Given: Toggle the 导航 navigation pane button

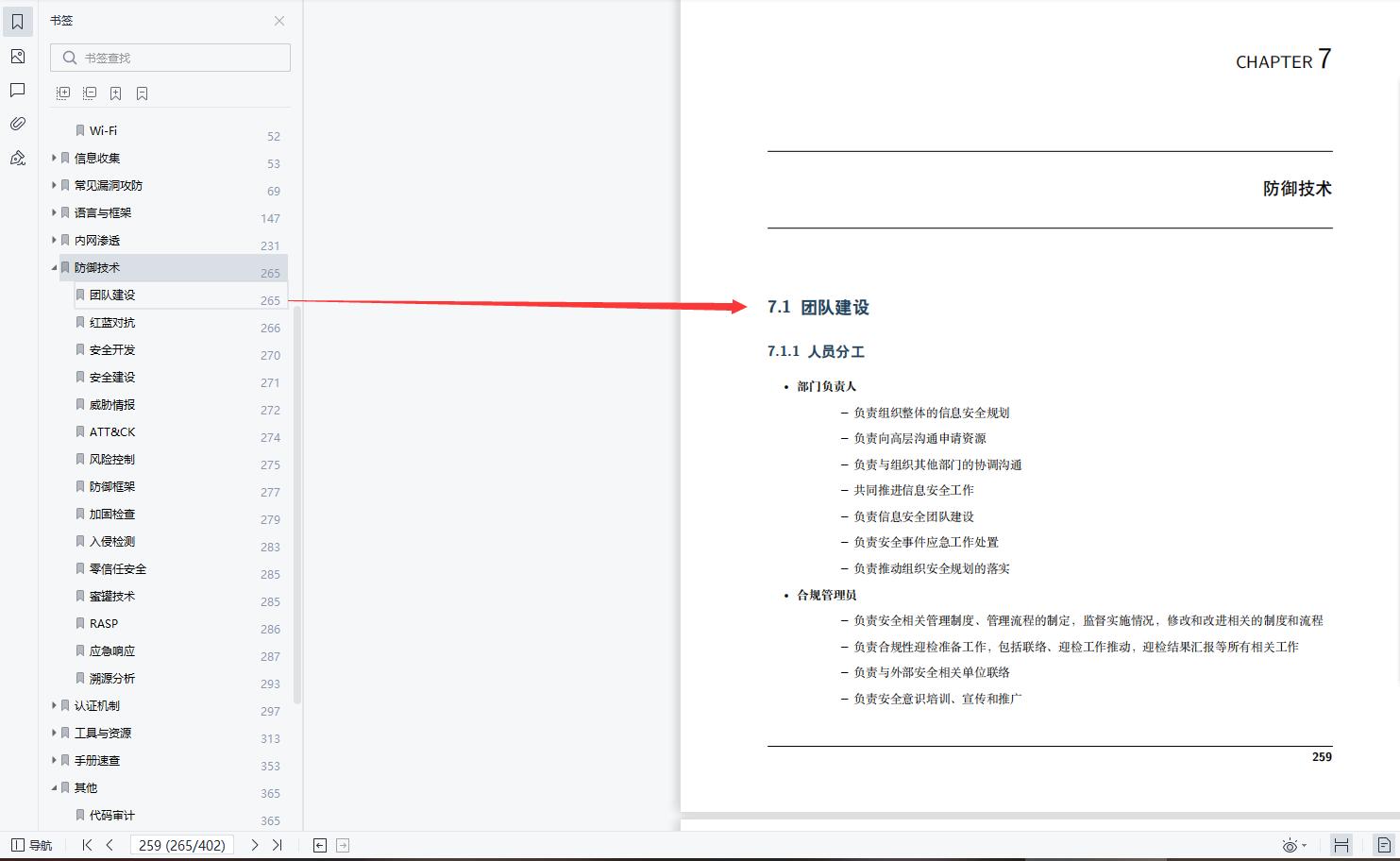Looking at the screenshot, I should tap(32, 845).
